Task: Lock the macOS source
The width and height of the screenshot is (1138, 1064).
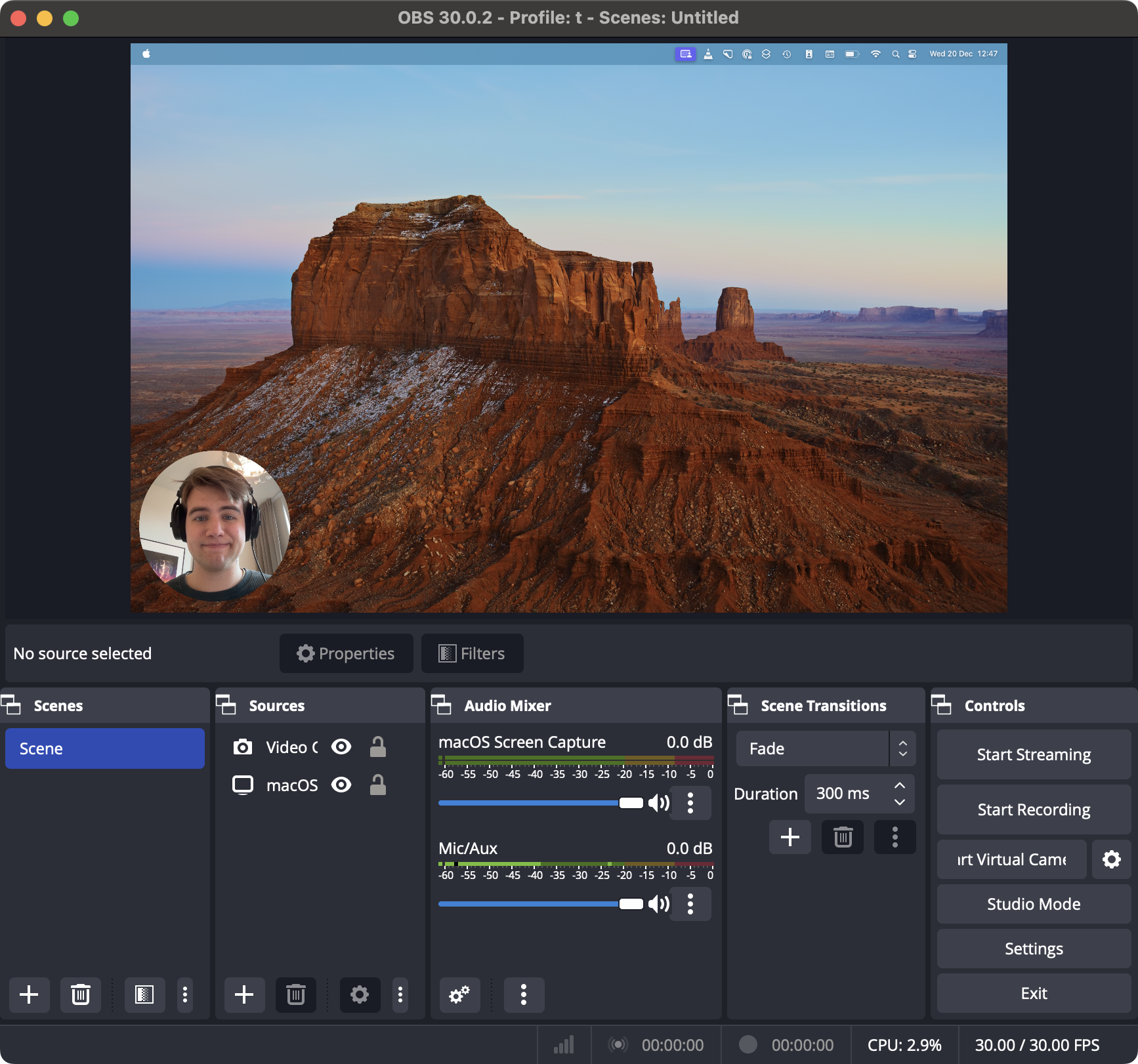Action: point(378,785)
